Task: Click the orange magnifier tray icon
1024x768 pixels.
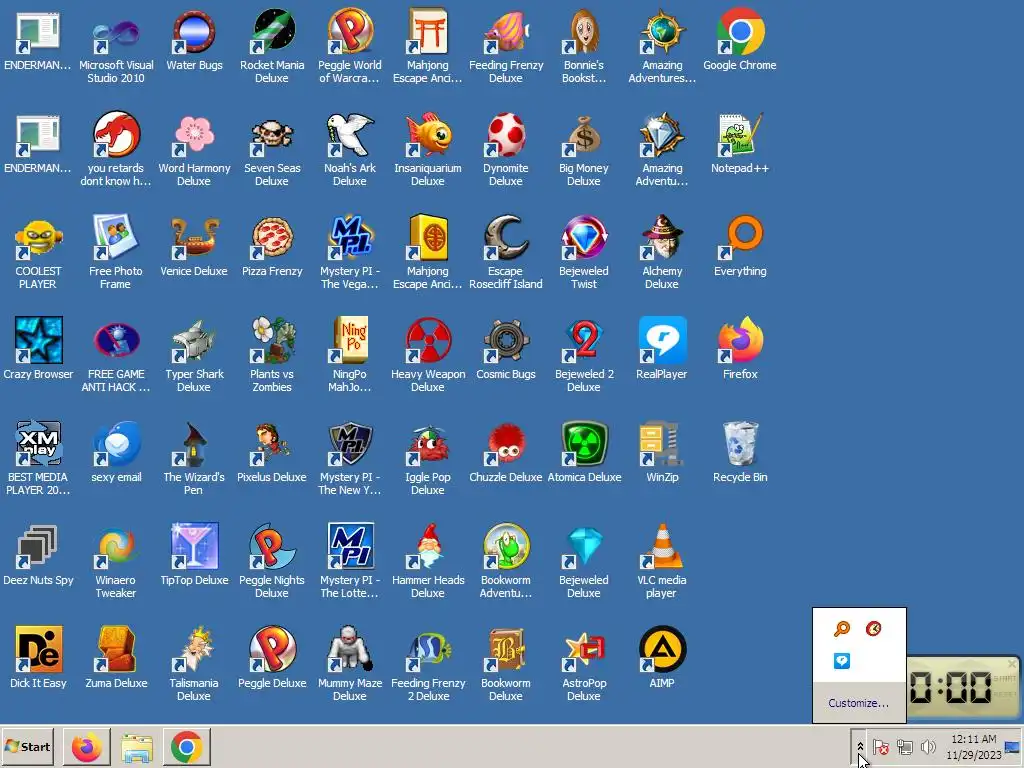Action: pos(842,629)
